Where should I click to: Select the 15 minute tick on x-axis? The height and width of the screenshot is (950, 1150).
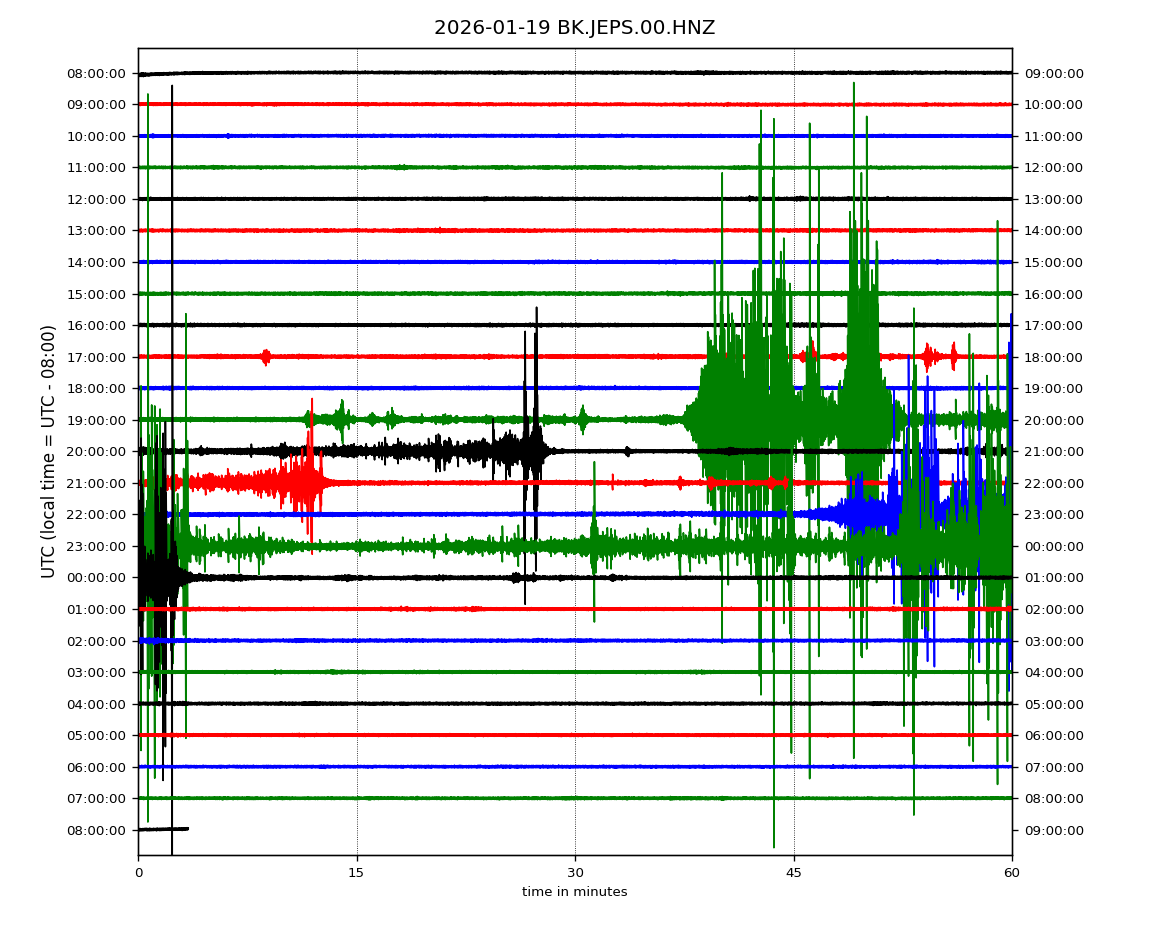coord(357,873)
